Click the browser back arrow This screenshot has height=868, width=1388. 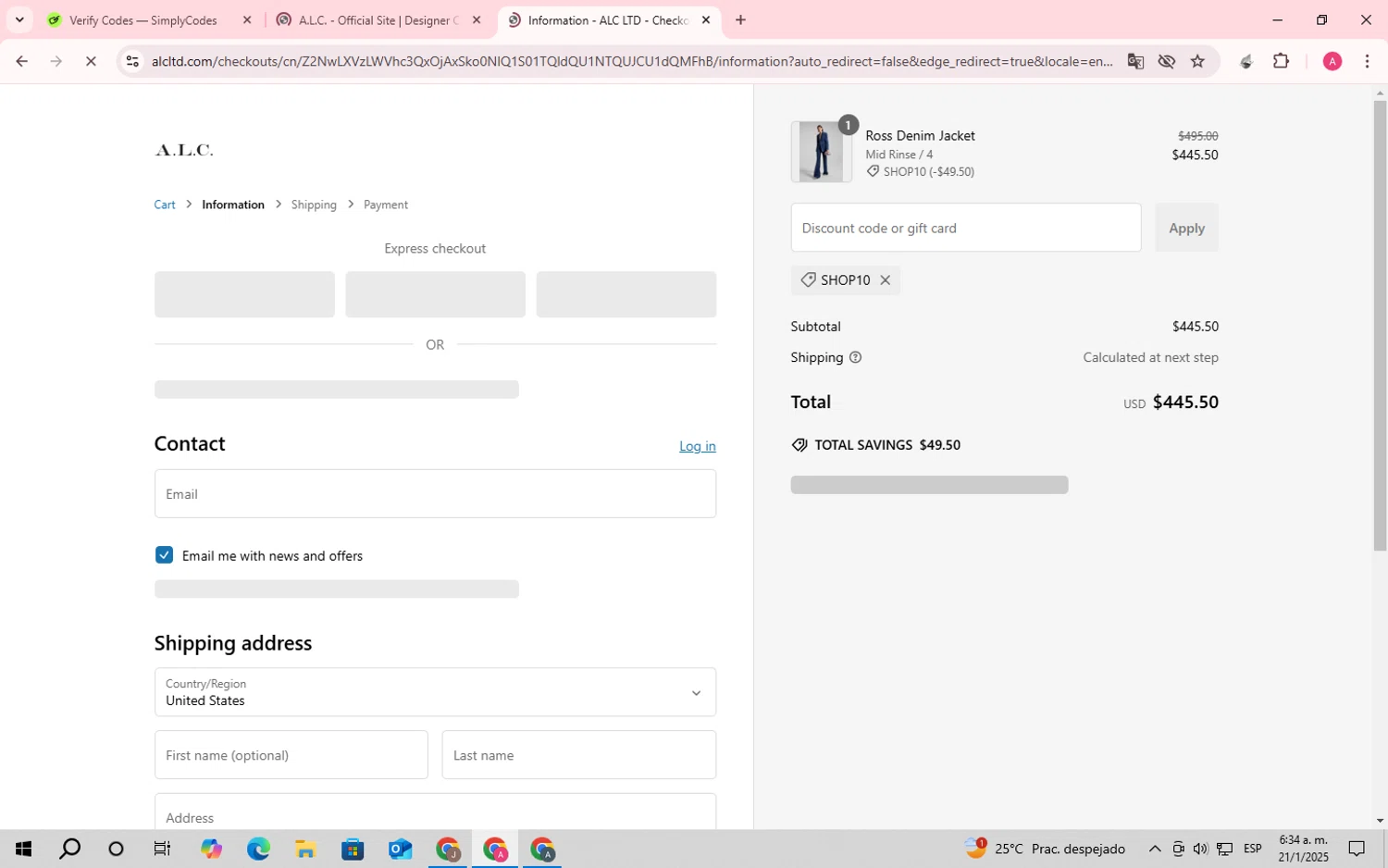(x=21, y=61)
